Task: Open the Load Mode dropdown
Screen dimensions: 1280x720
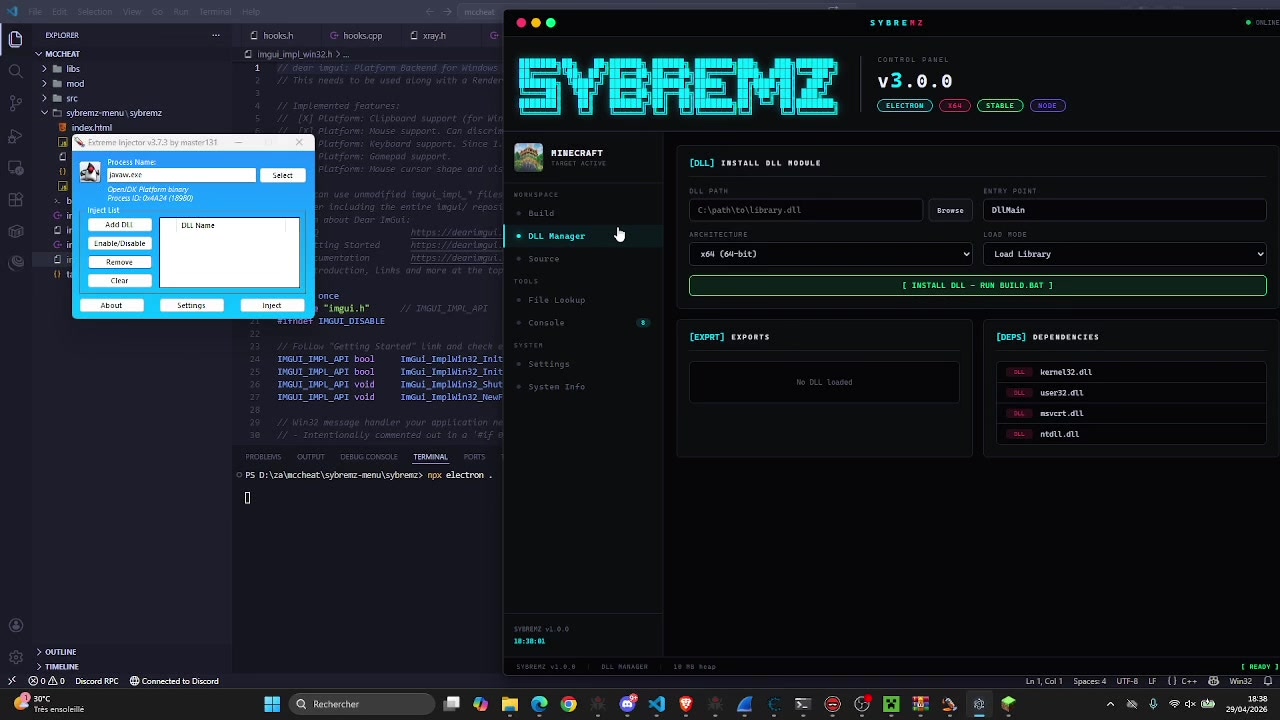Action: [1125, 254]
